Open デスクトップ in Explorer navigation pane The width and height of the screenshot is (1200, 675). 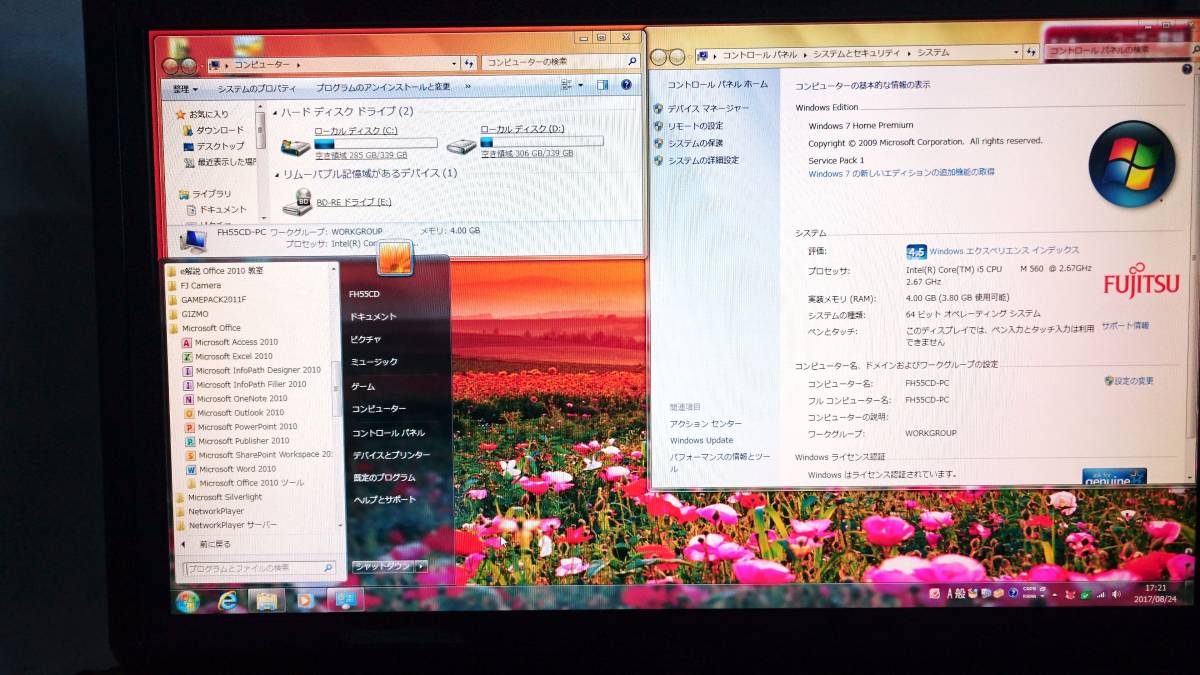coord(213,146)
